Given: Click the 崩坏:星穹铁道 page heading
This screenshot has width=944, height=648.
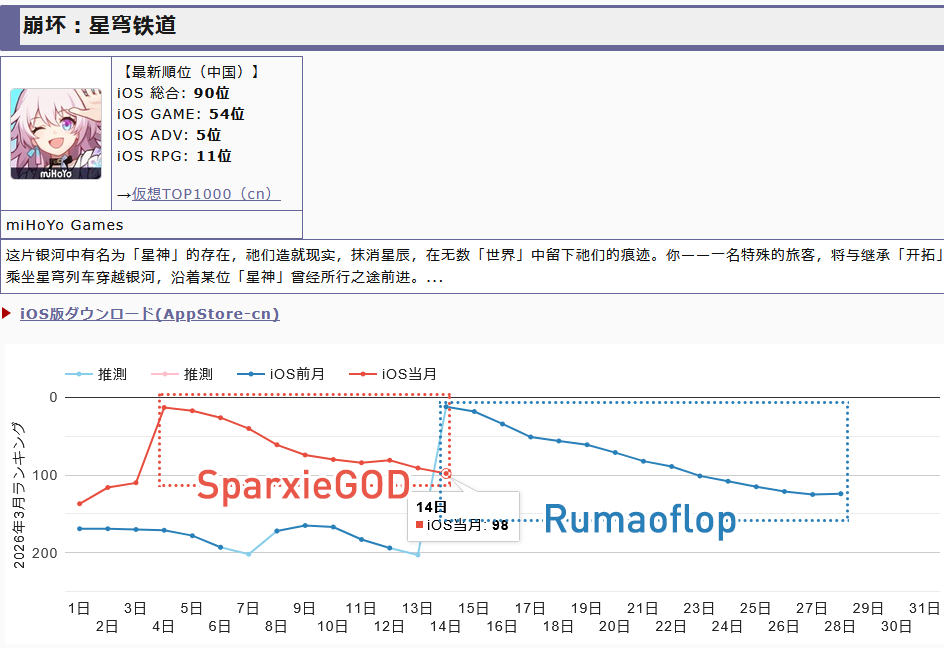Looking at the screenshot, I should pyautogui.click(x=99, y=25).
